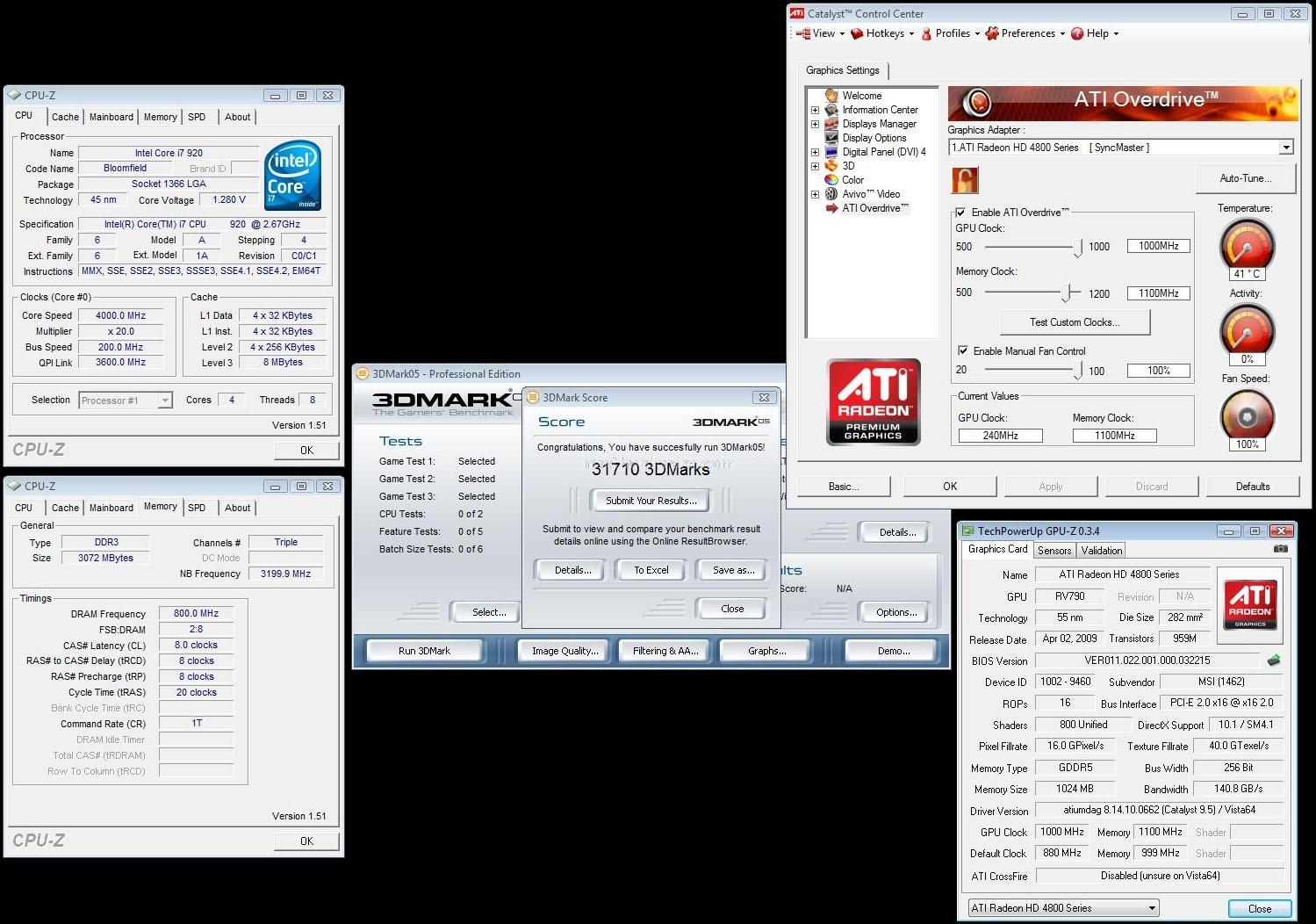
Task: Expand the Displays Manager tree node
Action: click(x=815, y=124)
